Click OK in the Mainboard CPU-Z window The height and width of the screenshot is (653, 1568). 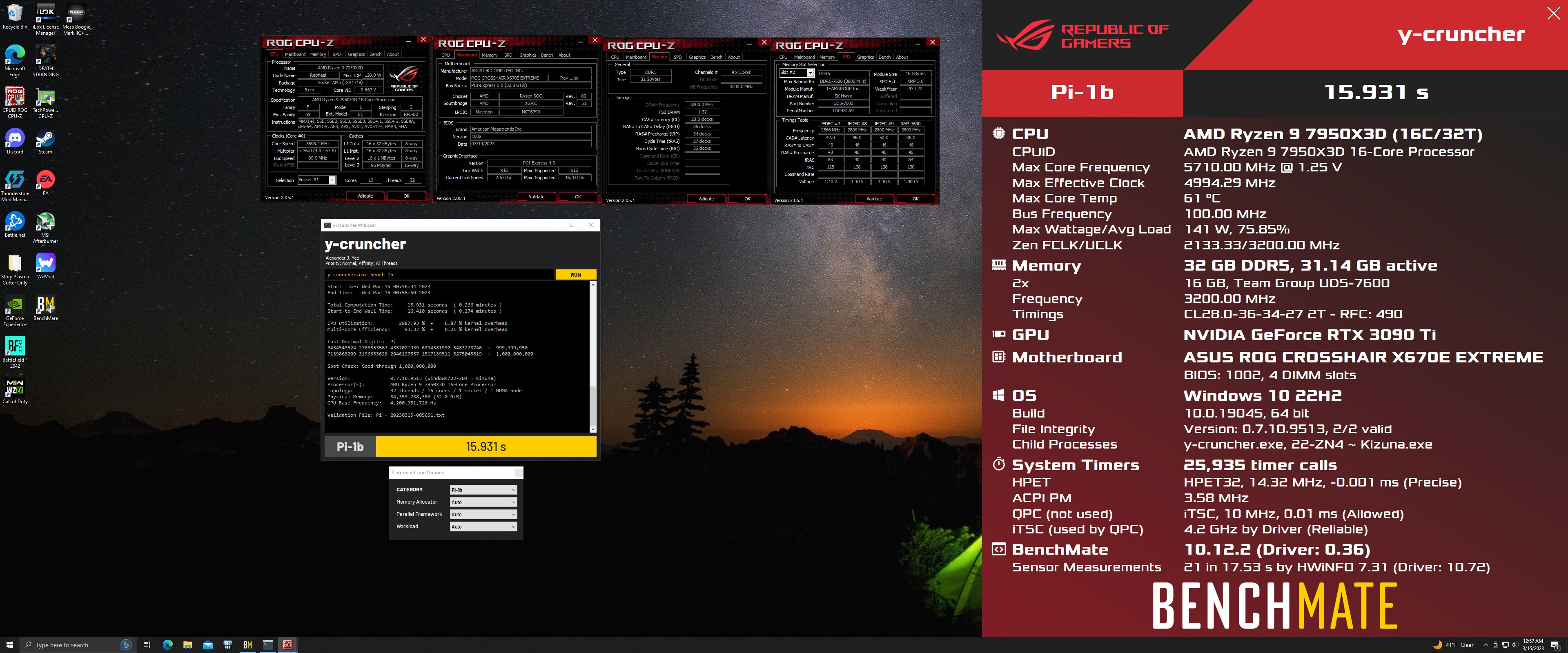(x=578, y=197)
